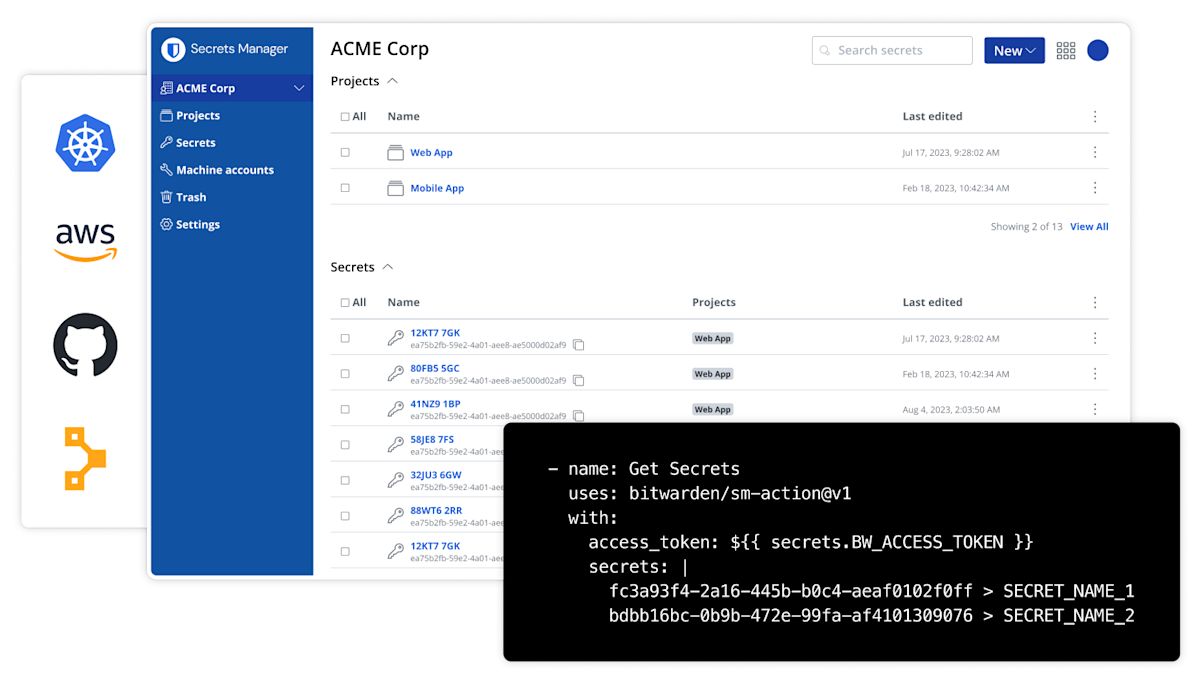
Task: Click the code line ending with SECRET_NAME_2
Action: click(872, 616)
